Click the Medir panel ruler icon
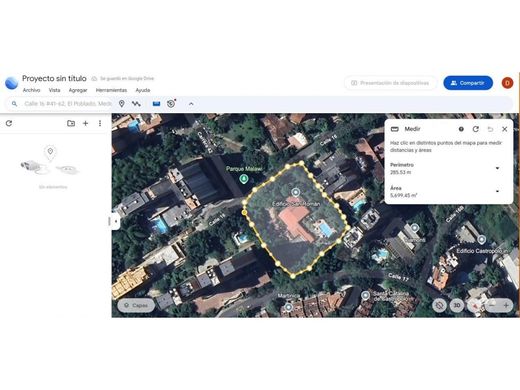 point(395,129)
